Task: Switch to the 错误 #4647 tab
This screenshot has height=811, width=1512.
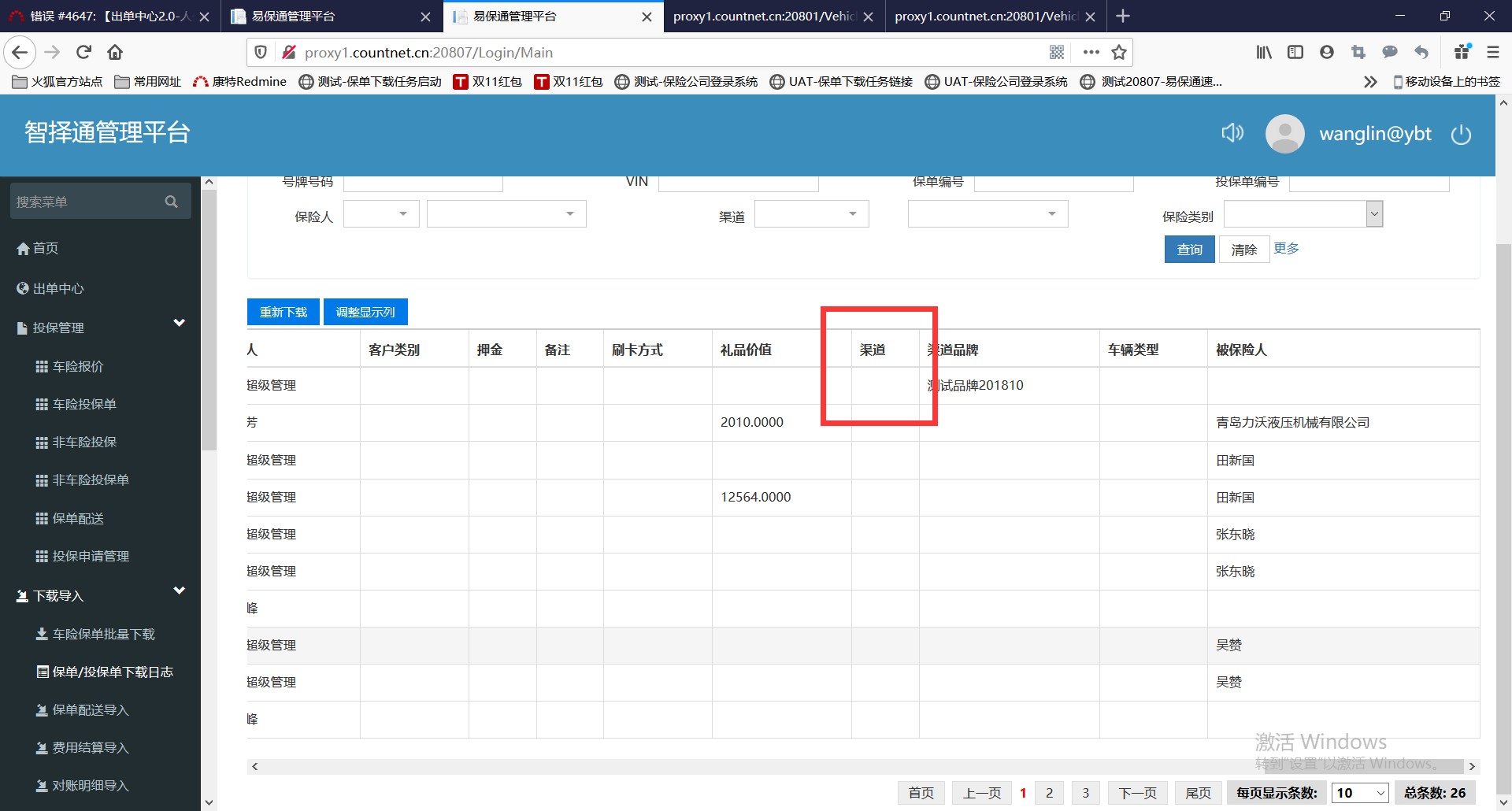Action: (x=109, y=16)
